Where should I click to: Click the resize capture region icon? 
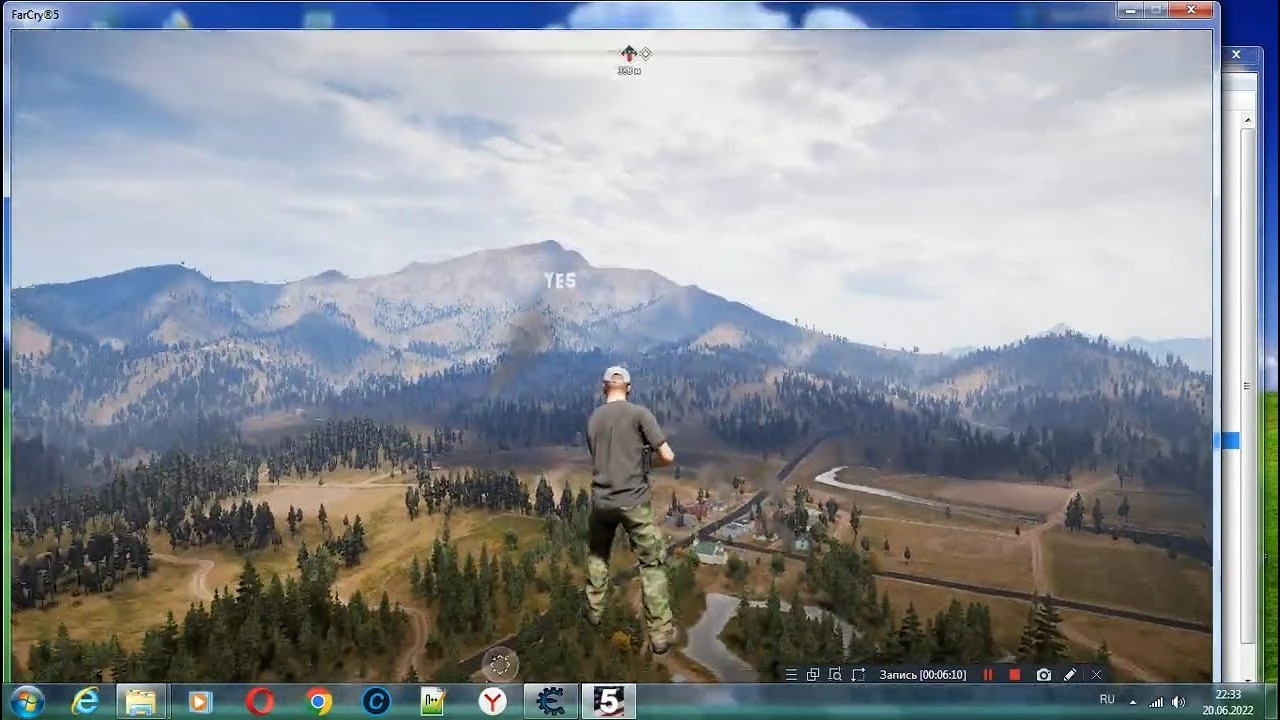point(858,674)
